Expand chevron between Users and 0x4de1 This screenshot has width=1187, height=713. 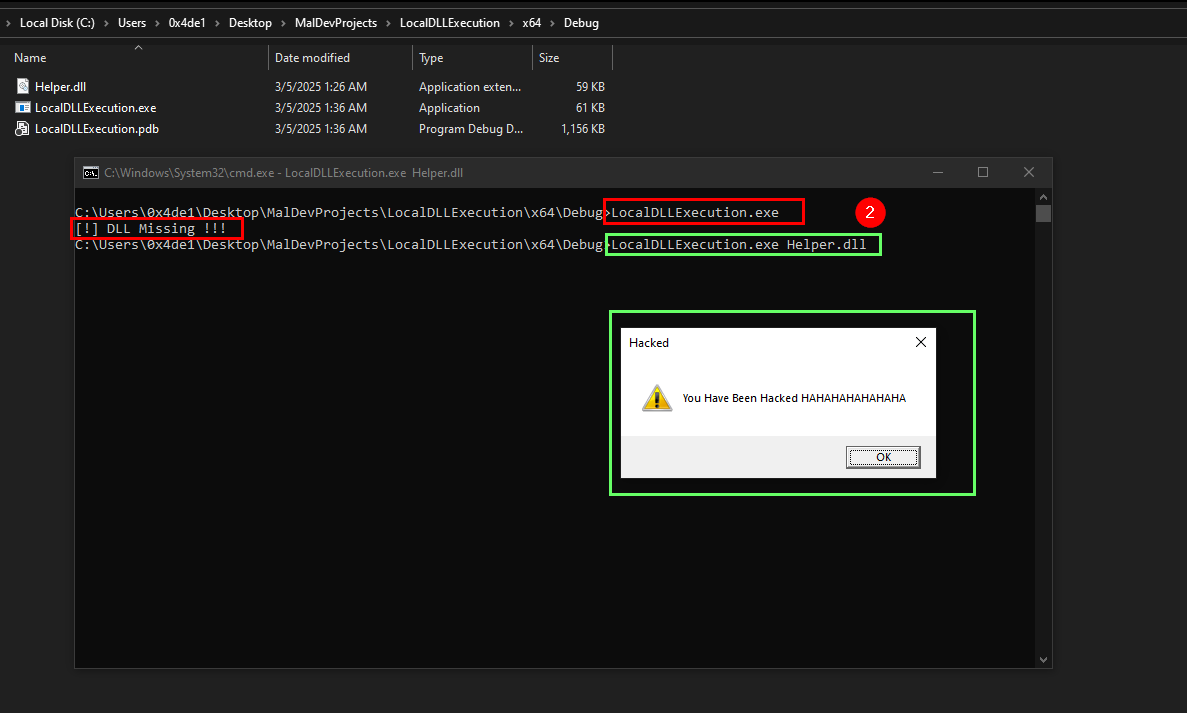click(x=157, y=23)
